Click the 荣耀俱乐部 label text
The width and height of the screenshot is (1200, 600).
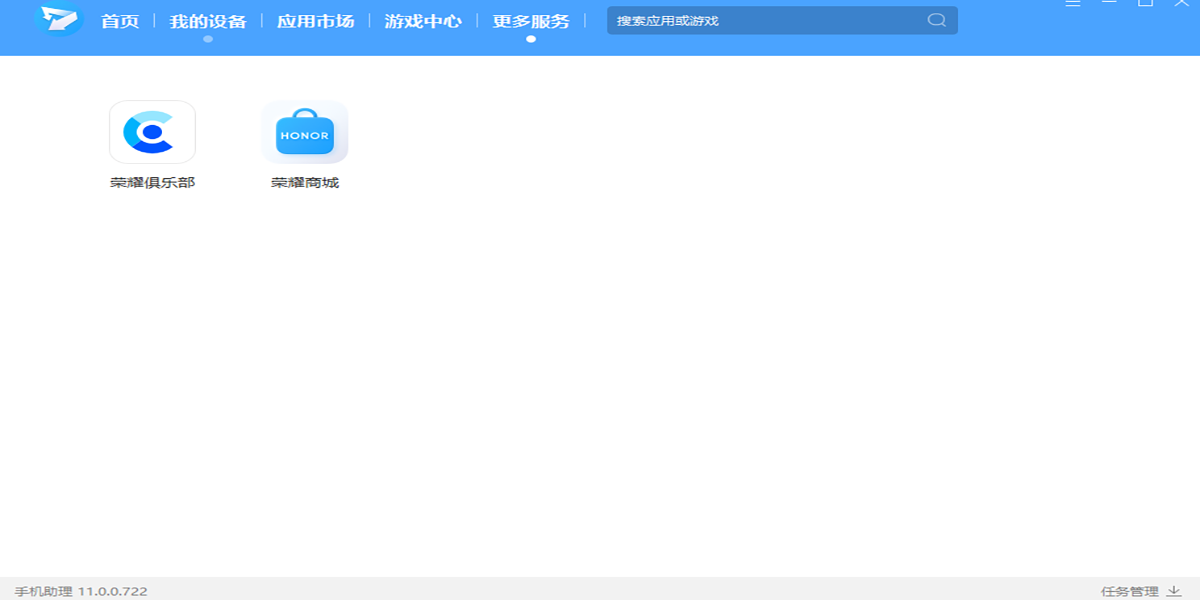[152, 183]
